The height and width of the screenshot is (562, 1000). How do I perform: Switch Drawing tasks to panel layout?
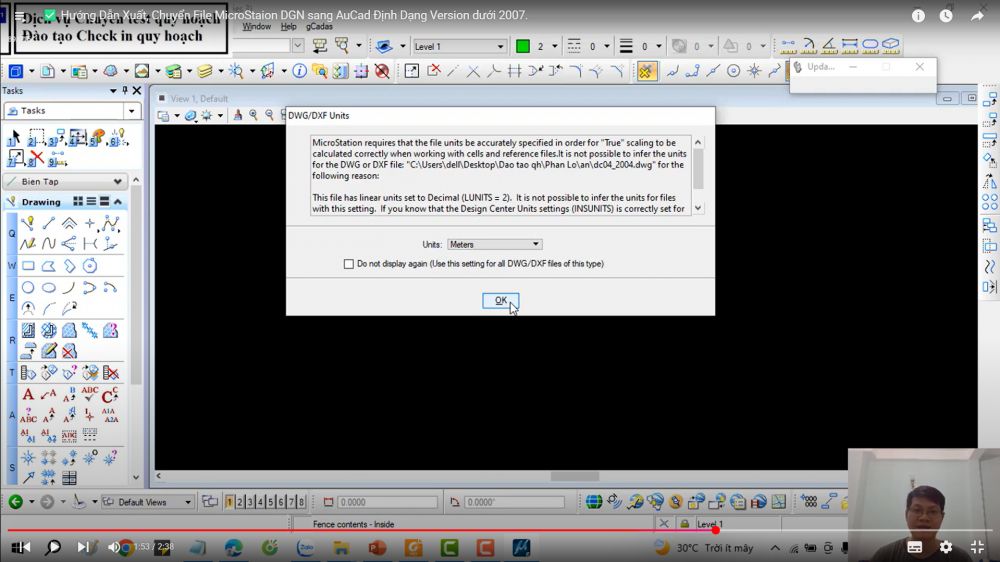pyautogui.click(x=105, y=202)
